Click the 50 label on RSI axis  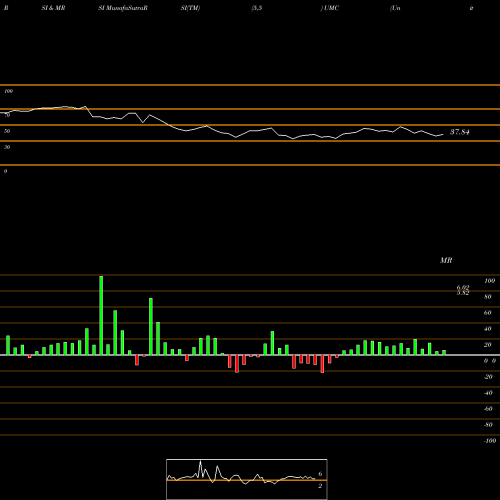tap(7, 131)
